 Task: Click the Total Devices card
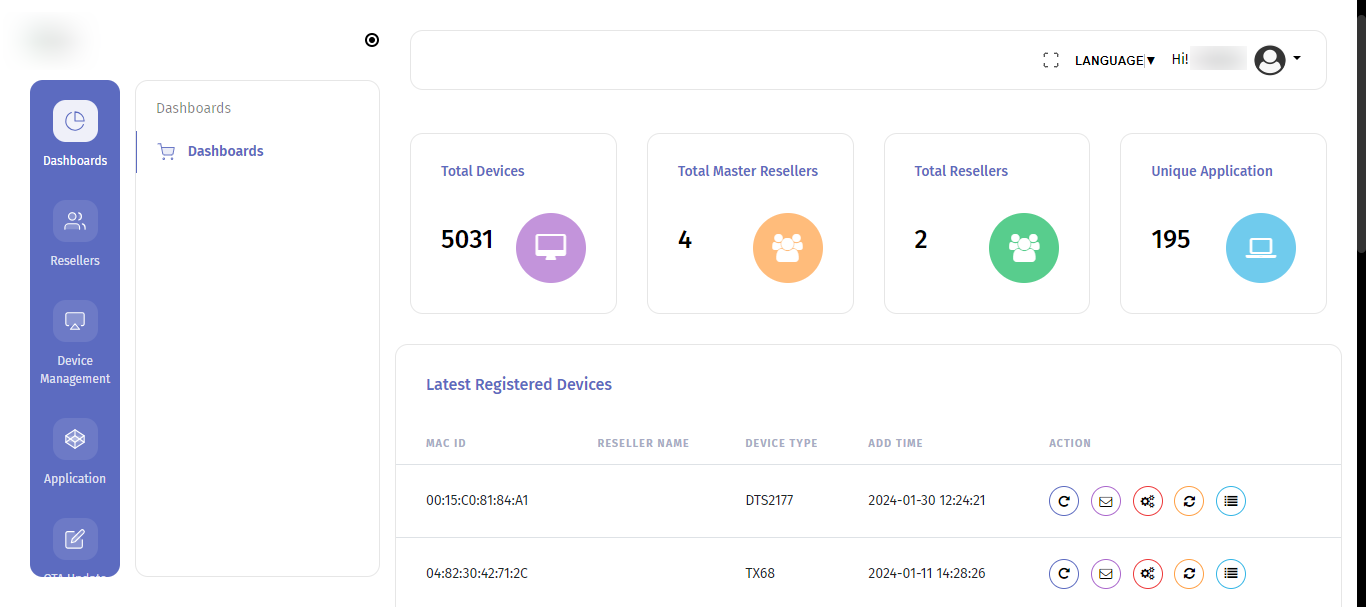pos(513,224)
